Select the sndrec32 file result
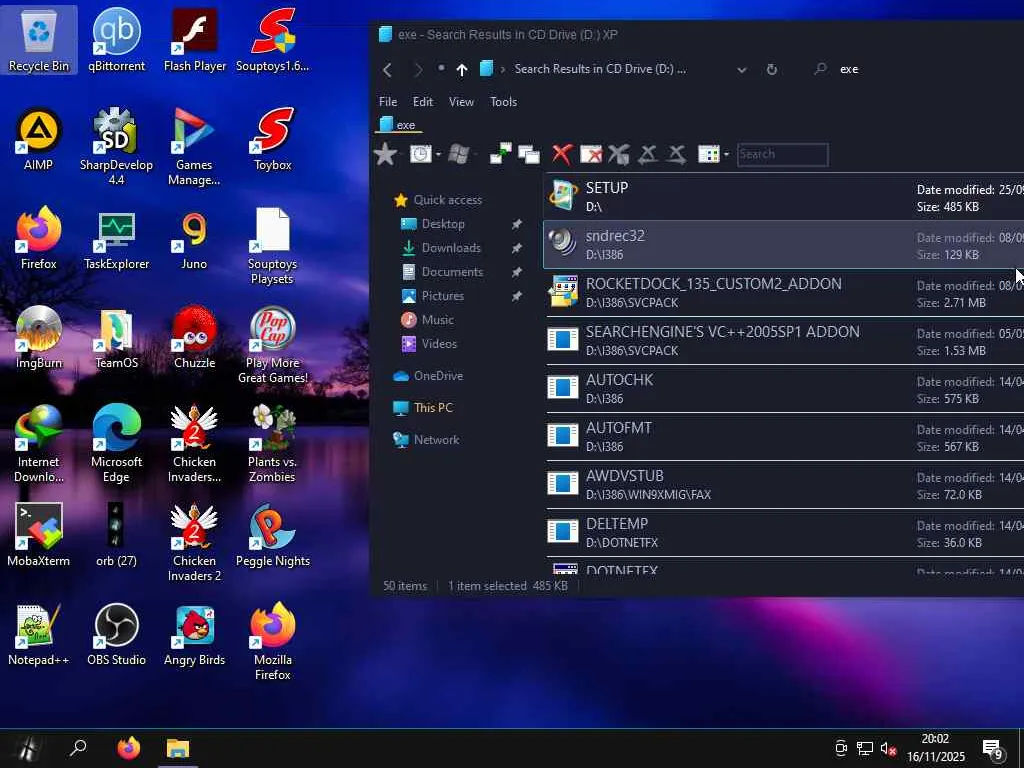The width and height of the screenshot is (1024, 768). click(x=784, y=245)
